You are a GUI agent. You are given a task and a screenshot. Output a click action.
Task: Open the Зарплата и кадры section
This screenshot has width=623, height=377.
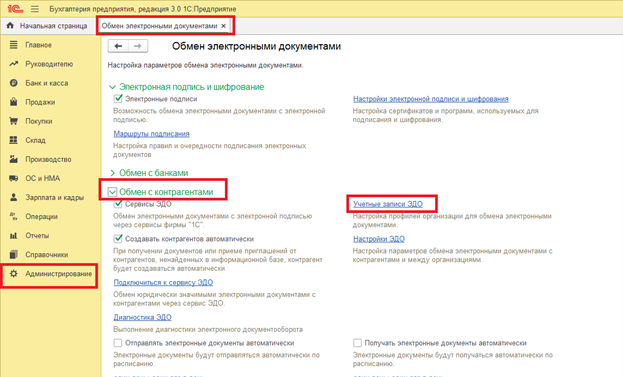click(x=54, y=197)
